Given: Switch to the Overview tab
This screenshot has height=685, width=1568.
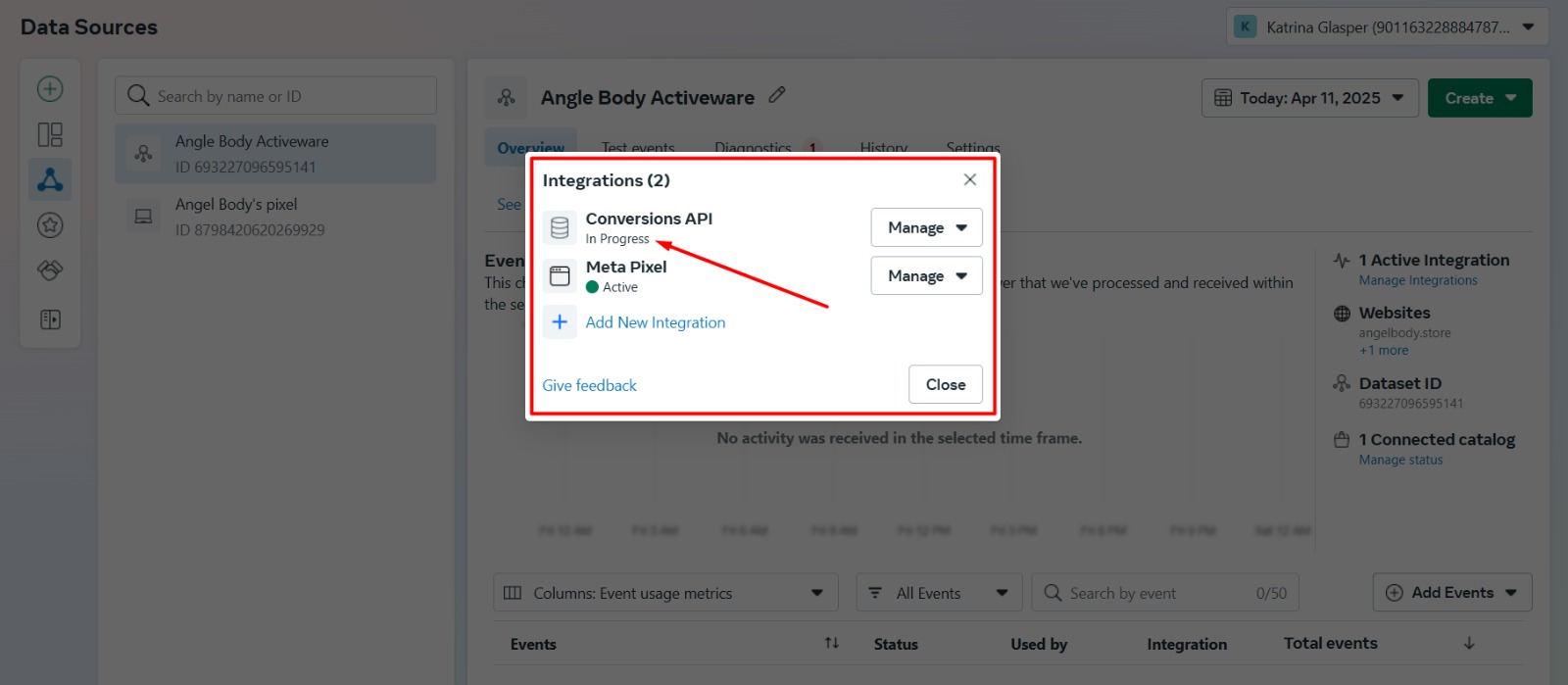Looking at the screenshot, I should pyautogui.click(x=531, y=148).
